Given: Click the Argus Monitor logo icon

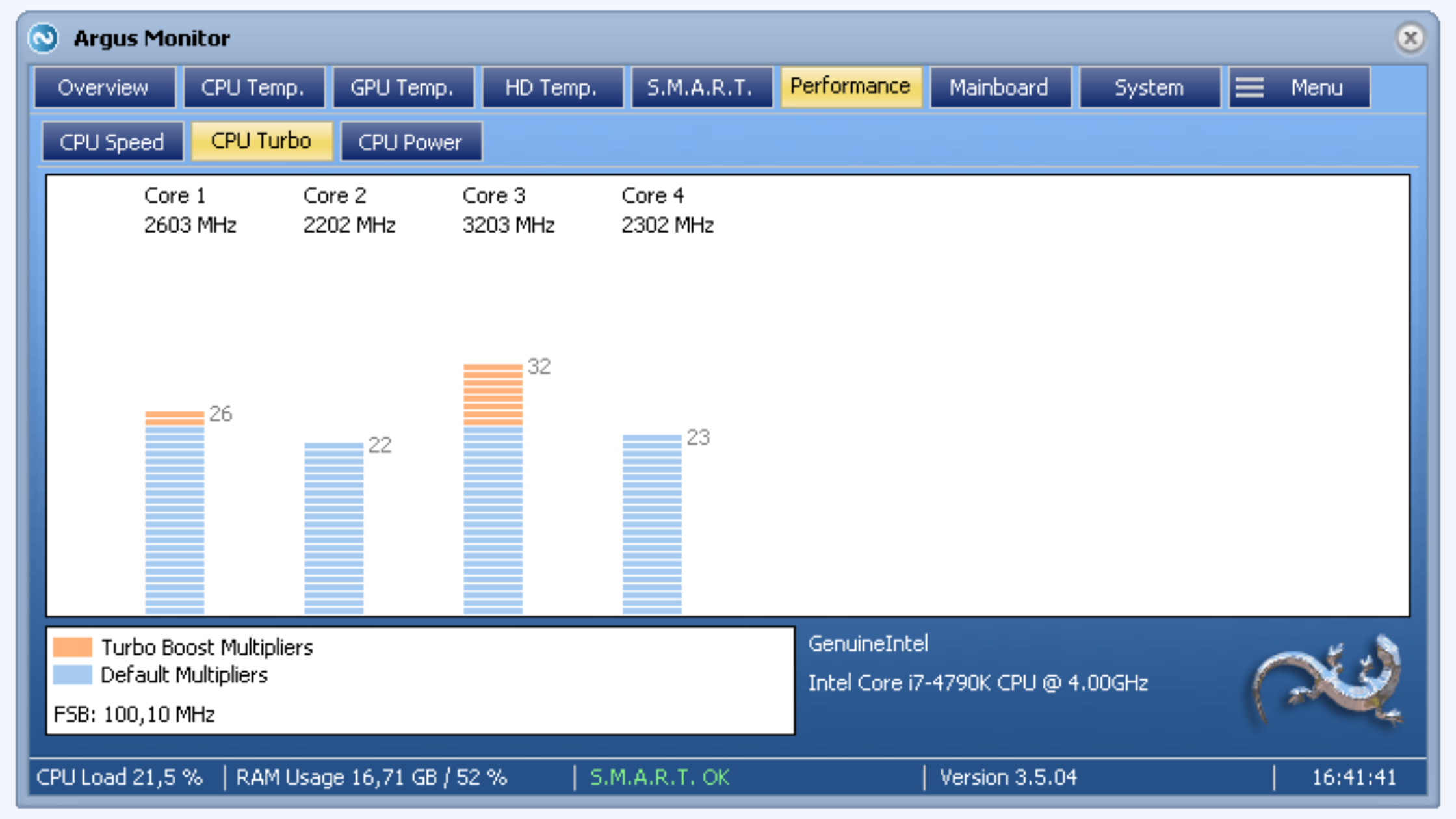Looking at the screenshot, I should coord(44,38).
